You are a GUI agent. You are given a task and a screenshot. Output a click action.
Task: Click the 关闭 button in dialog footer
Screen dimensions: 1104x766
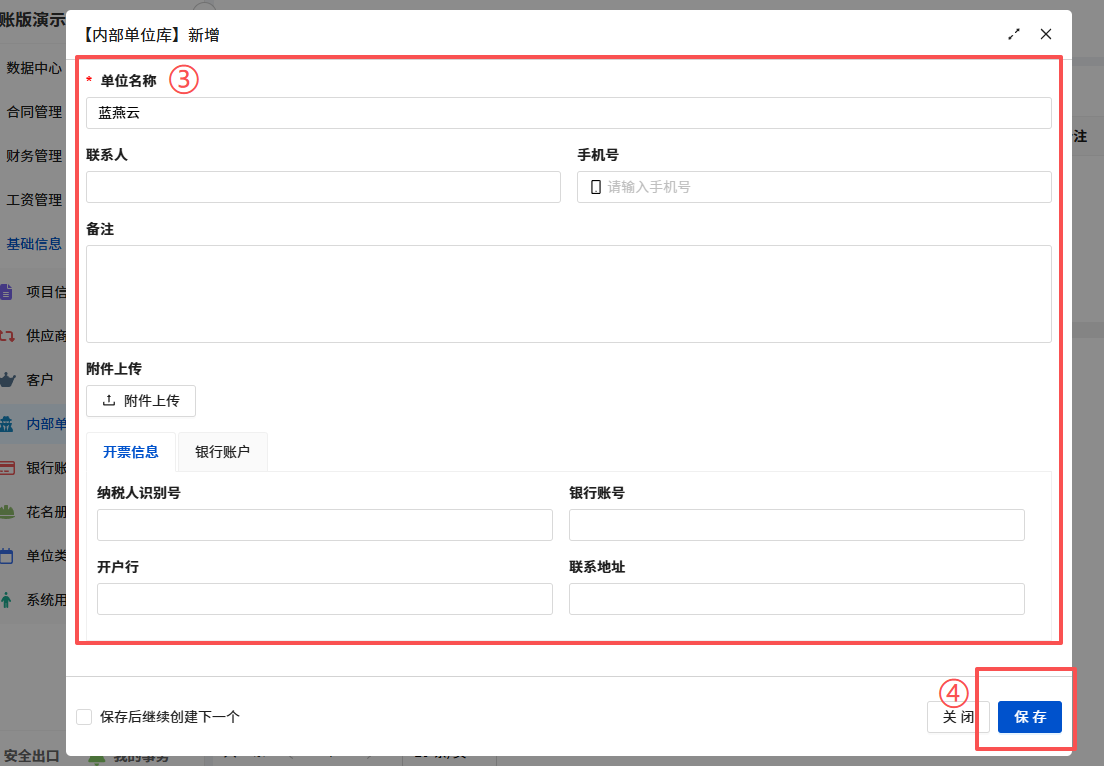[x=958, y=717]
